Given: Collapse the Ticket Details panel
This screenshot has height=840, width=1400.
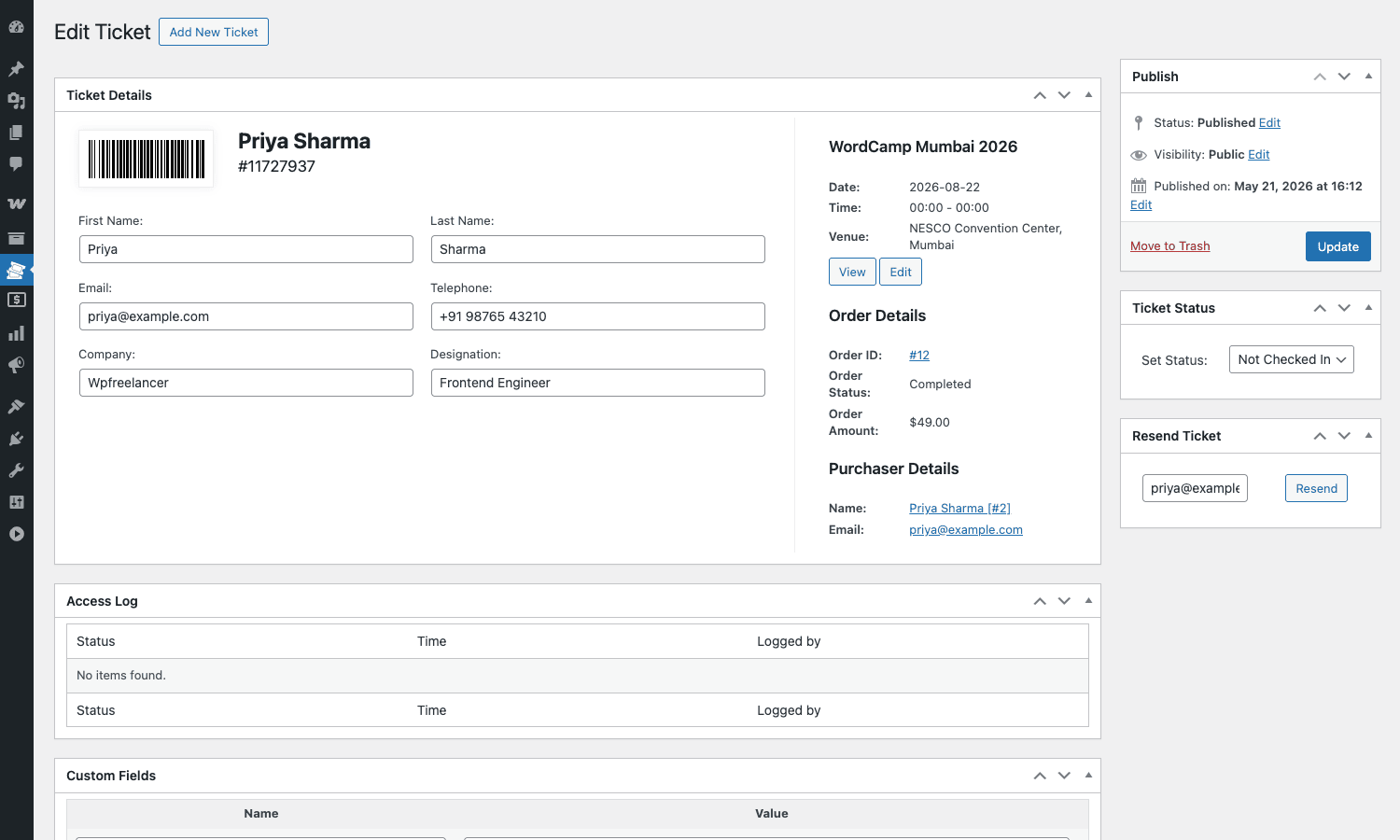Looking at the screenshot, I should tap(1088, 94).
